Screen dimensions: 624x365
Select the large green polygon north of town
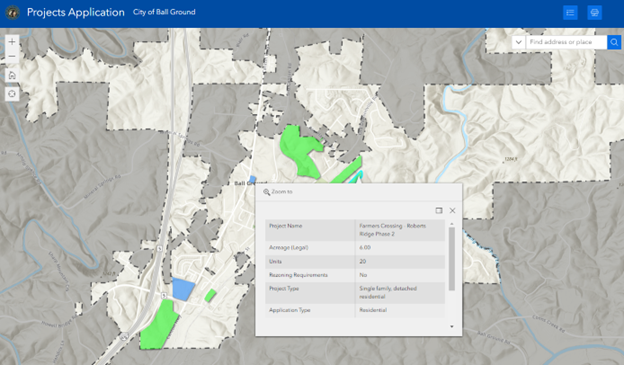pos(299,150)
